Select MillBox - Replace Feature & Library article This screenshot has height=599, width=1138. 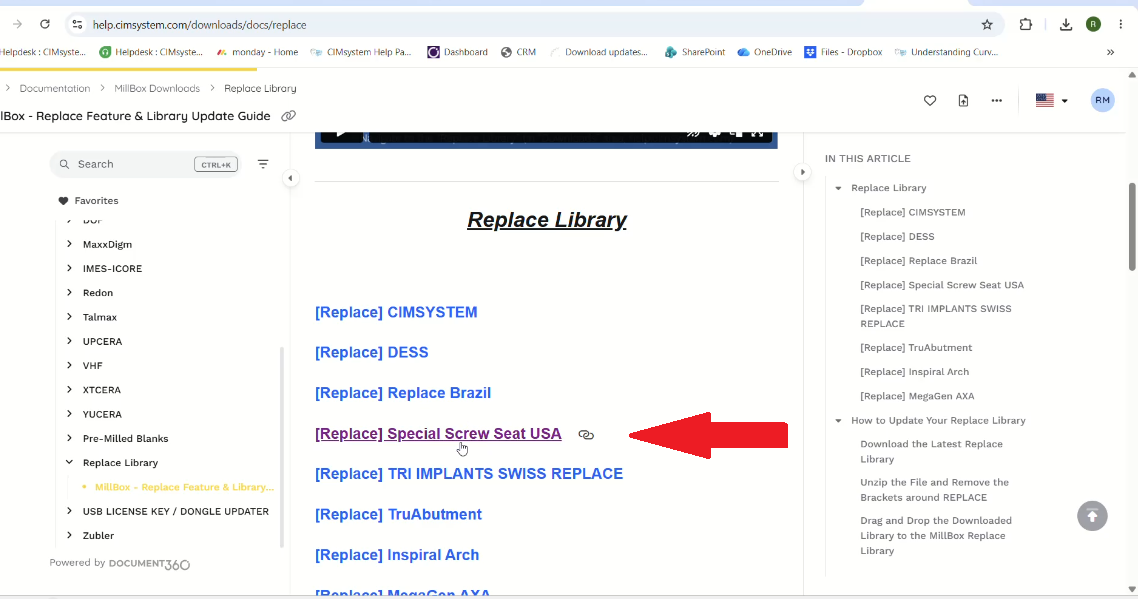184,487
